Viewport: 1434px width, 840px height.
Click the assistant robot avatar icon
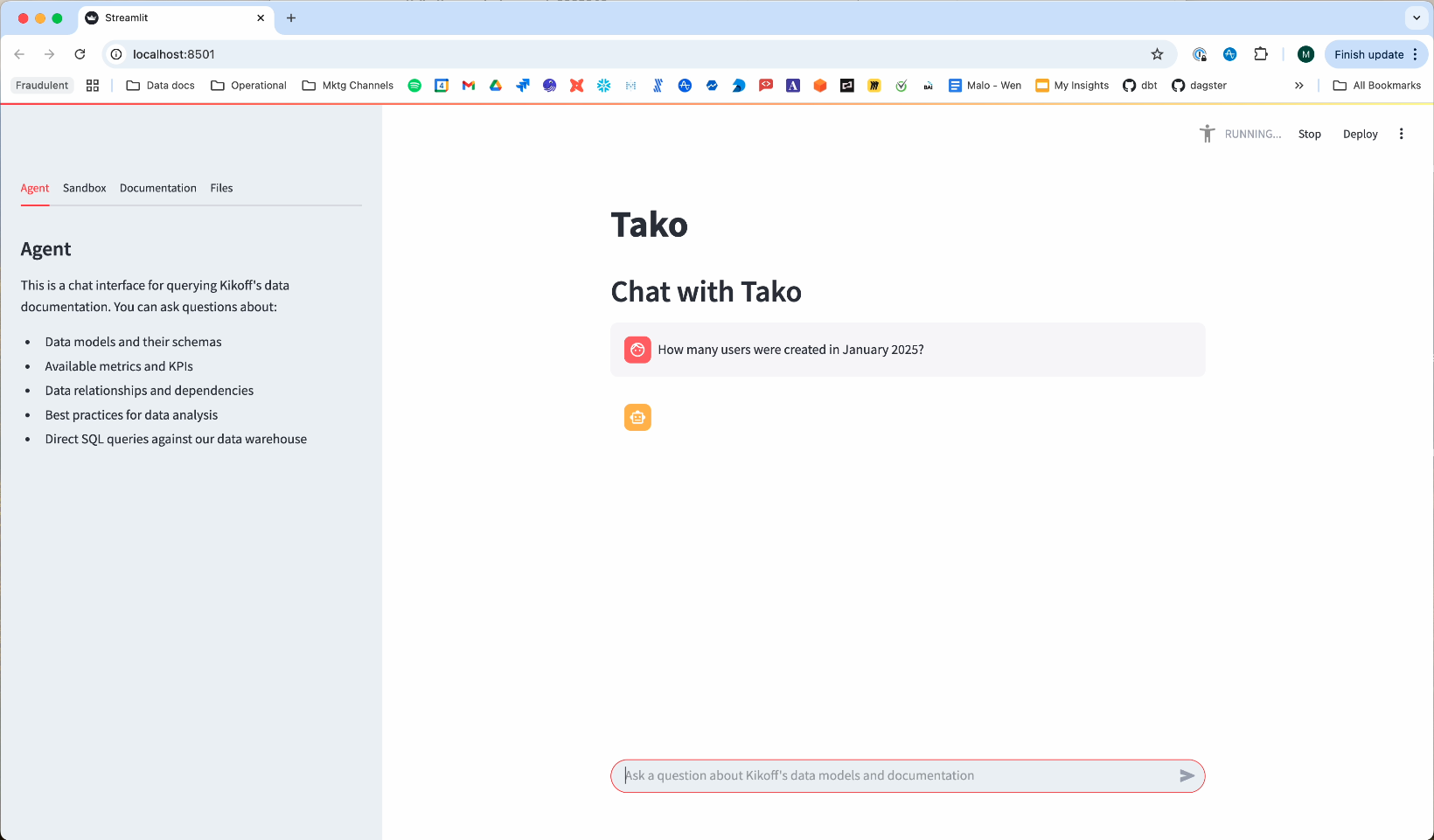637,418
